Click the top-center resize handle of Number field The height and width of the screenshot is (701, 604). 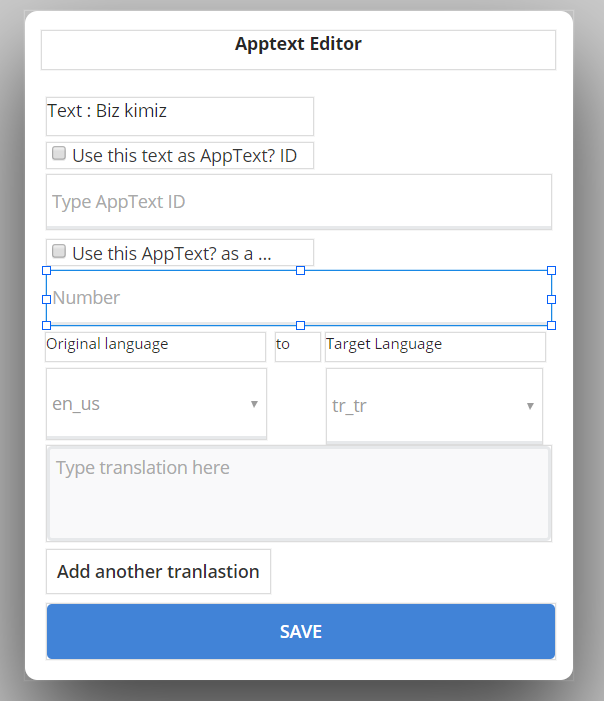(300, 271)
